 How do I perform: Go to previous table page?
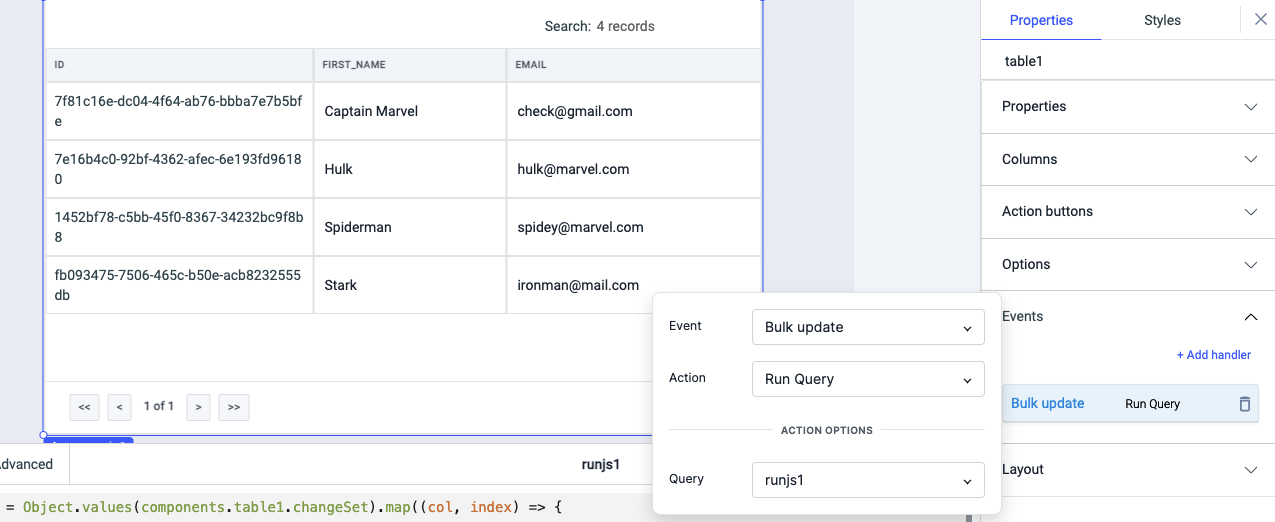(120, 407)
